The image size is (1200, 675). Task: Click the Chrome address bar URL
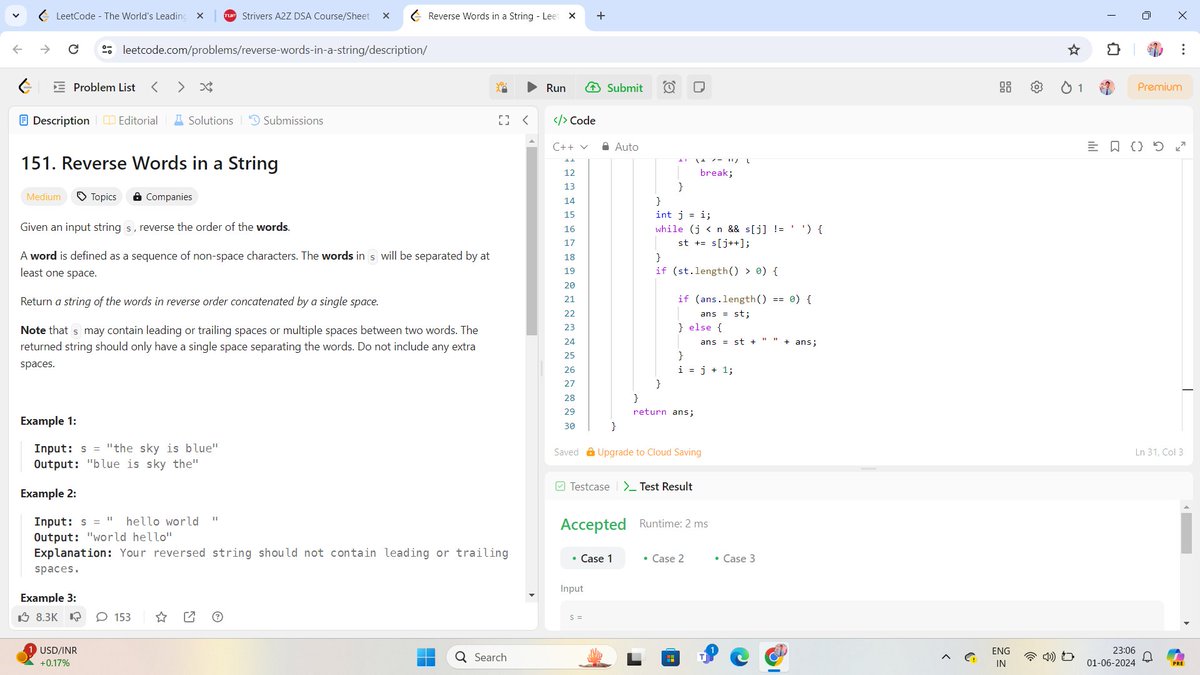(275, 50)
